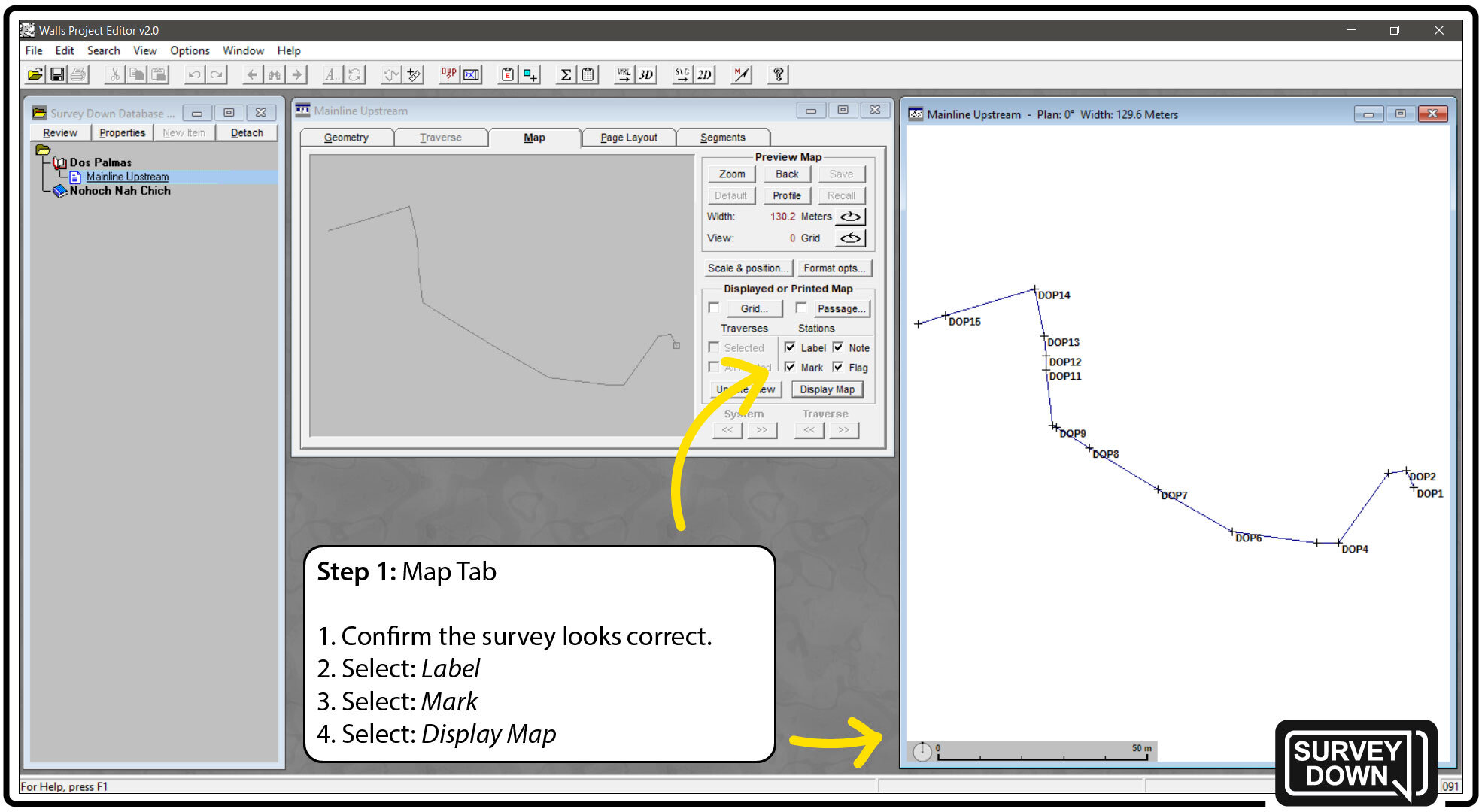Click the Redo toolbar icon

click(217, 74)
